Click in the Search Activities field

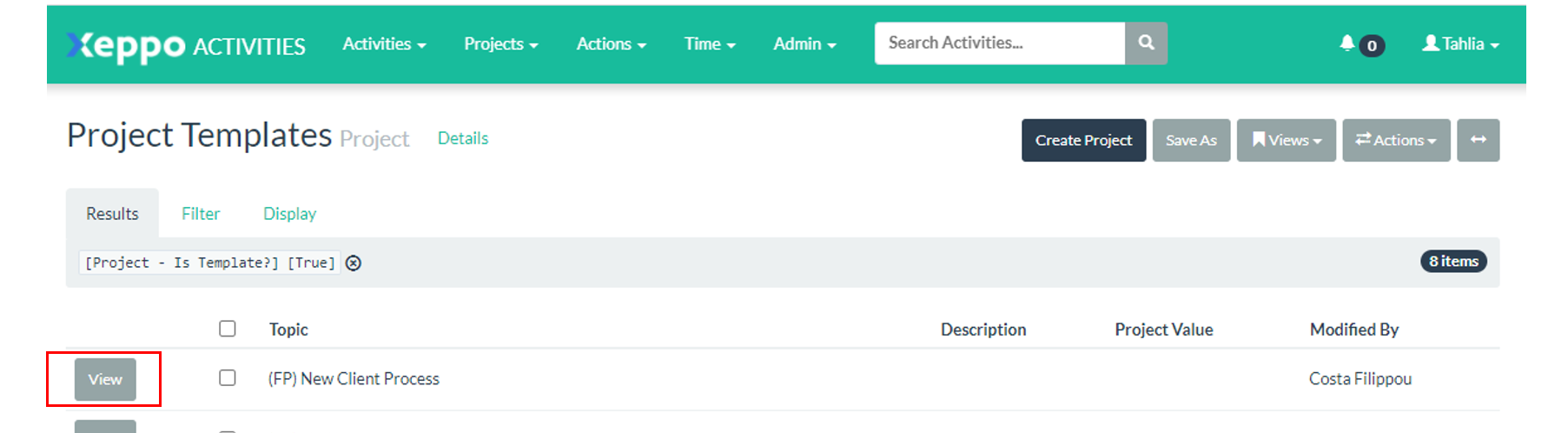pyautogui.click(x=999, y=43)
